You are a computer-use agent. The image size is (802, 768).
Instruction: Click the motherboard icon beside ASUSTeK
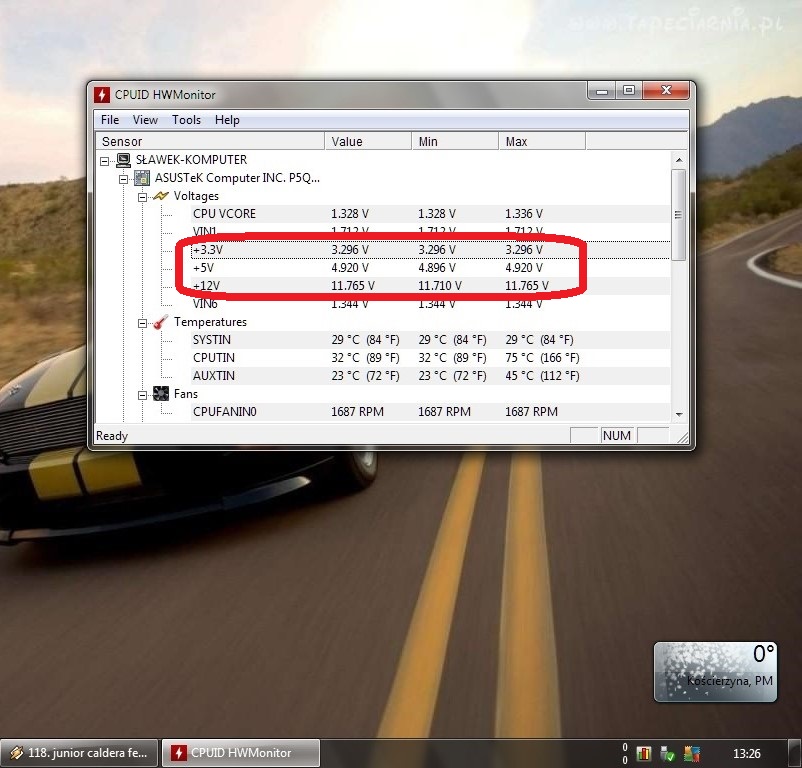(x=142, y=178)
